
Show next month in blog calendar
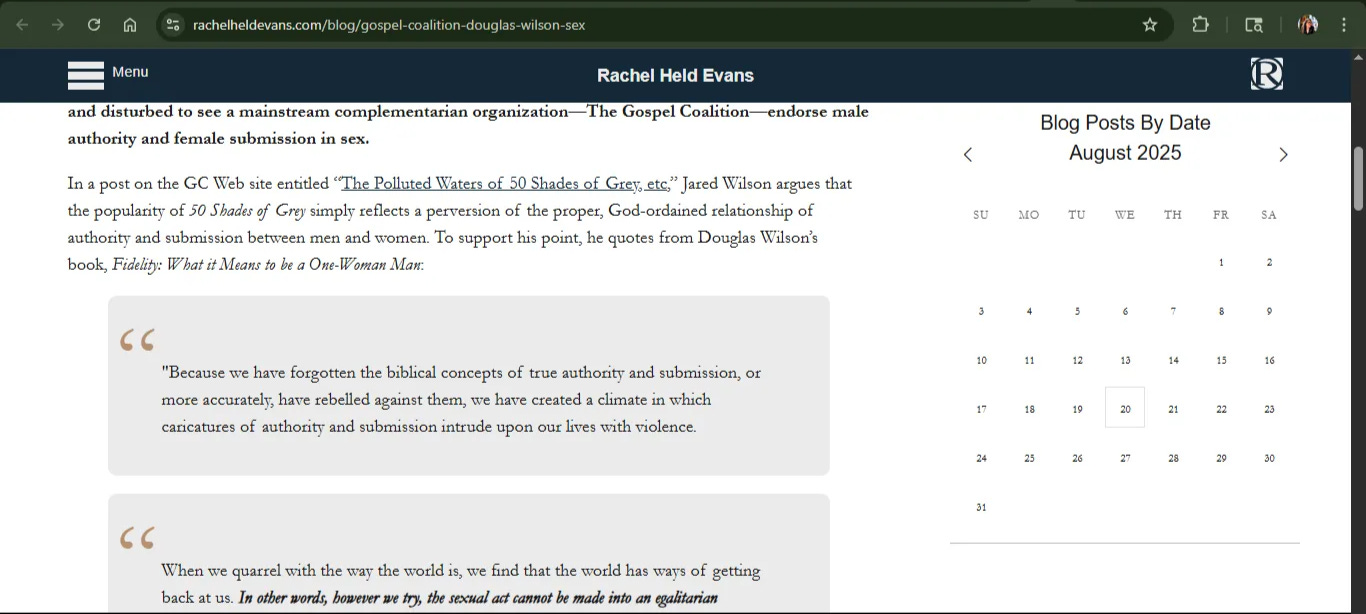pos(1283,154)
